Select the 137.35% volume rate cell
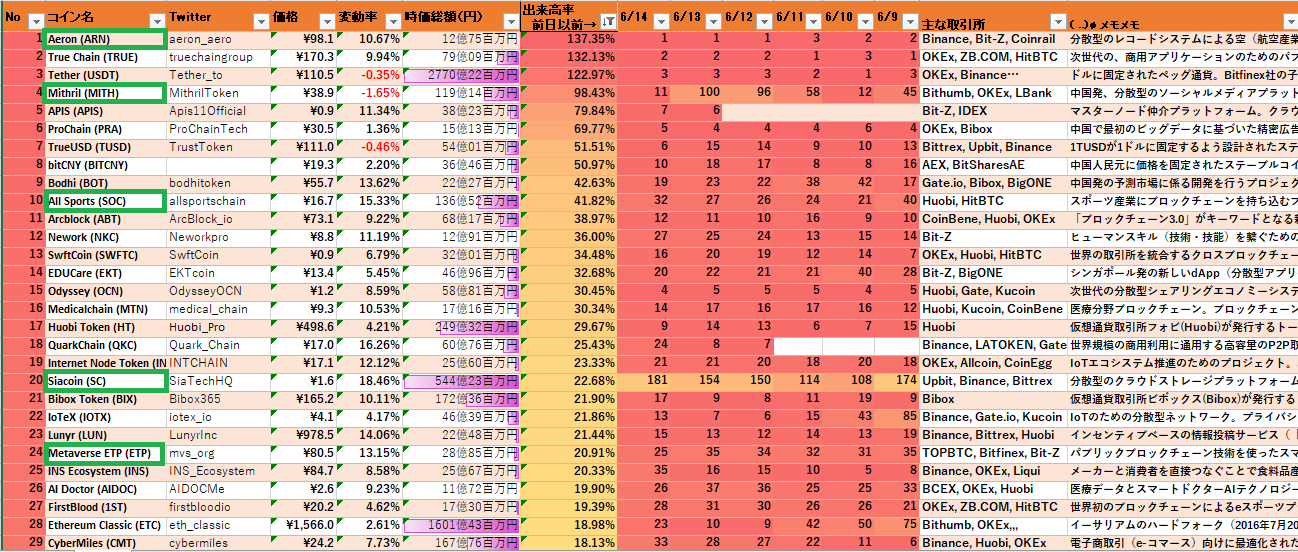Screen dimensions: 1298x552 (569, 39)
